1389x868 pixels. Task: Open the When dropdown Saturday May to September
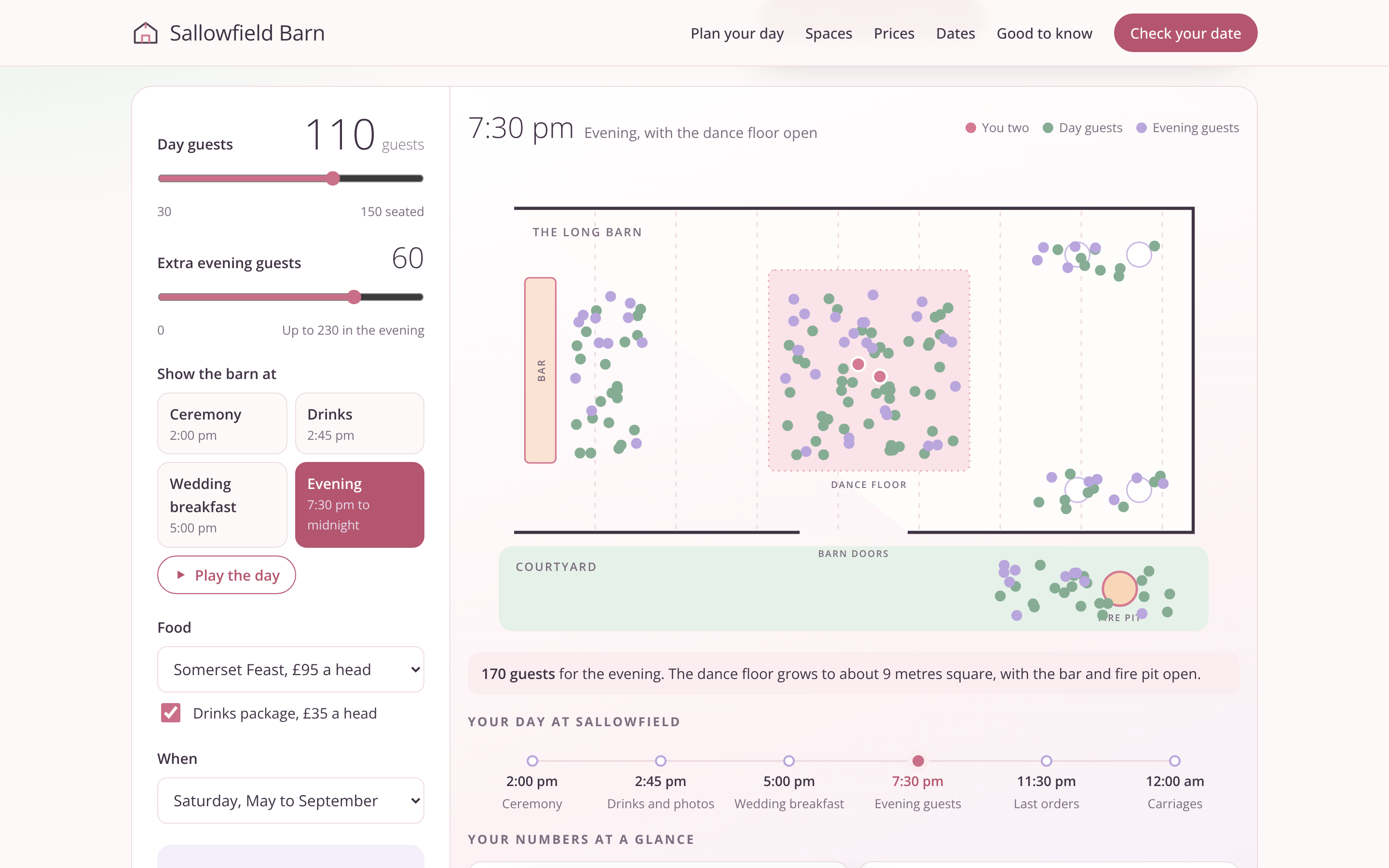point(290,800)
